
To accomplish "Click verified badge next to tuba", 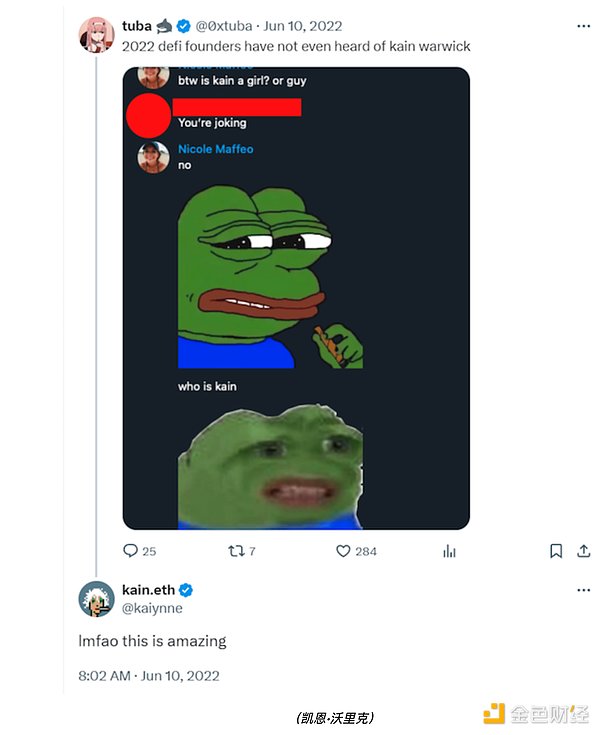I will [x=184, y=26].
